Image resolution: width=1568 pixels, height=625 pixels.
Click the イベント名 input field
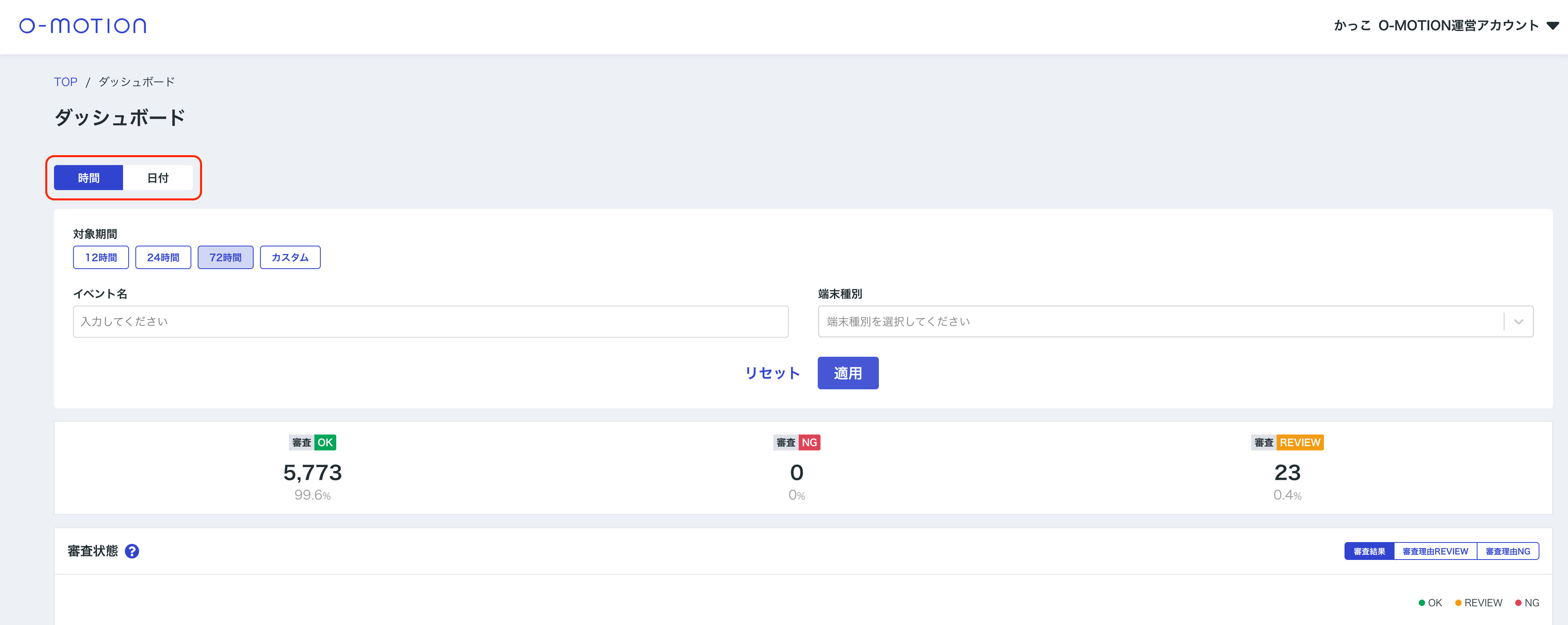pyautogui.click(x=430, y=322)
